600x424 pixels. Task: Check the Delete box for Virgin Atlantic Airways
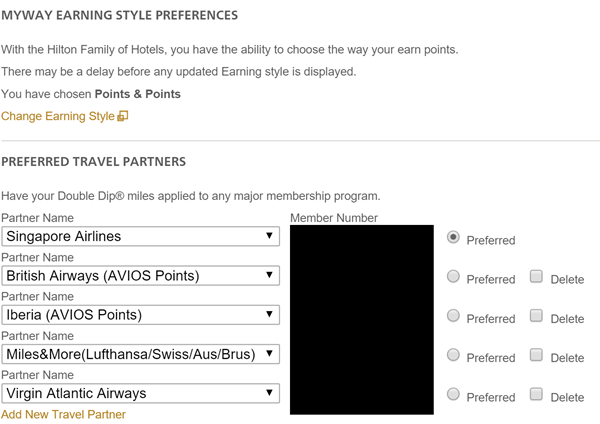point(536,394)
